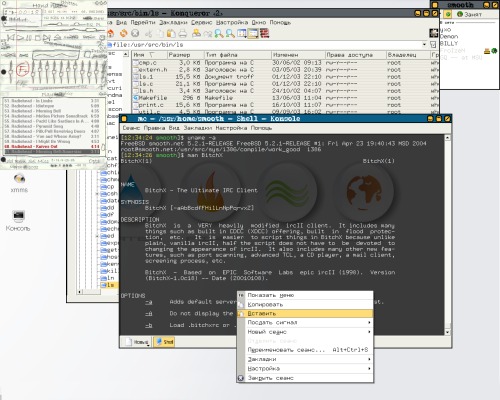Viewport: 500px width, 400px height.
Task: Choose Переименовать сеанс in the context menu
Action: click(x=305, y=350)
